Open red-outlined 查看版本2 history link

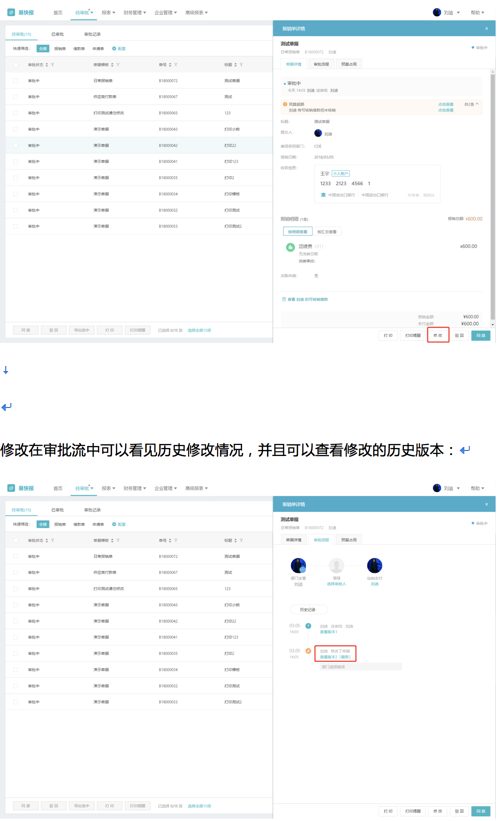(335, 657)
